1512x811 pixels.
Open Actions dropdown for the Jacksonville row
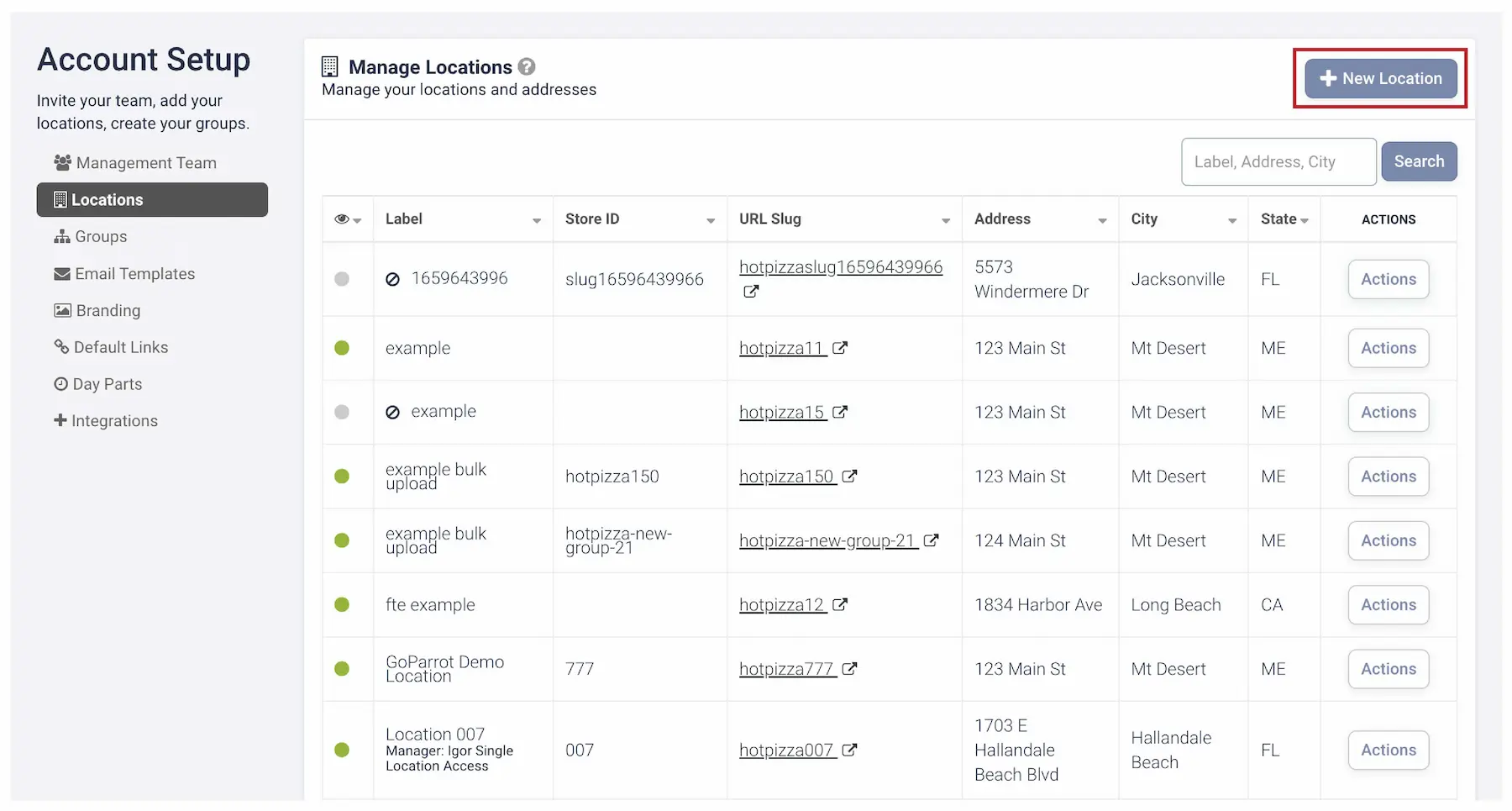1389,279
